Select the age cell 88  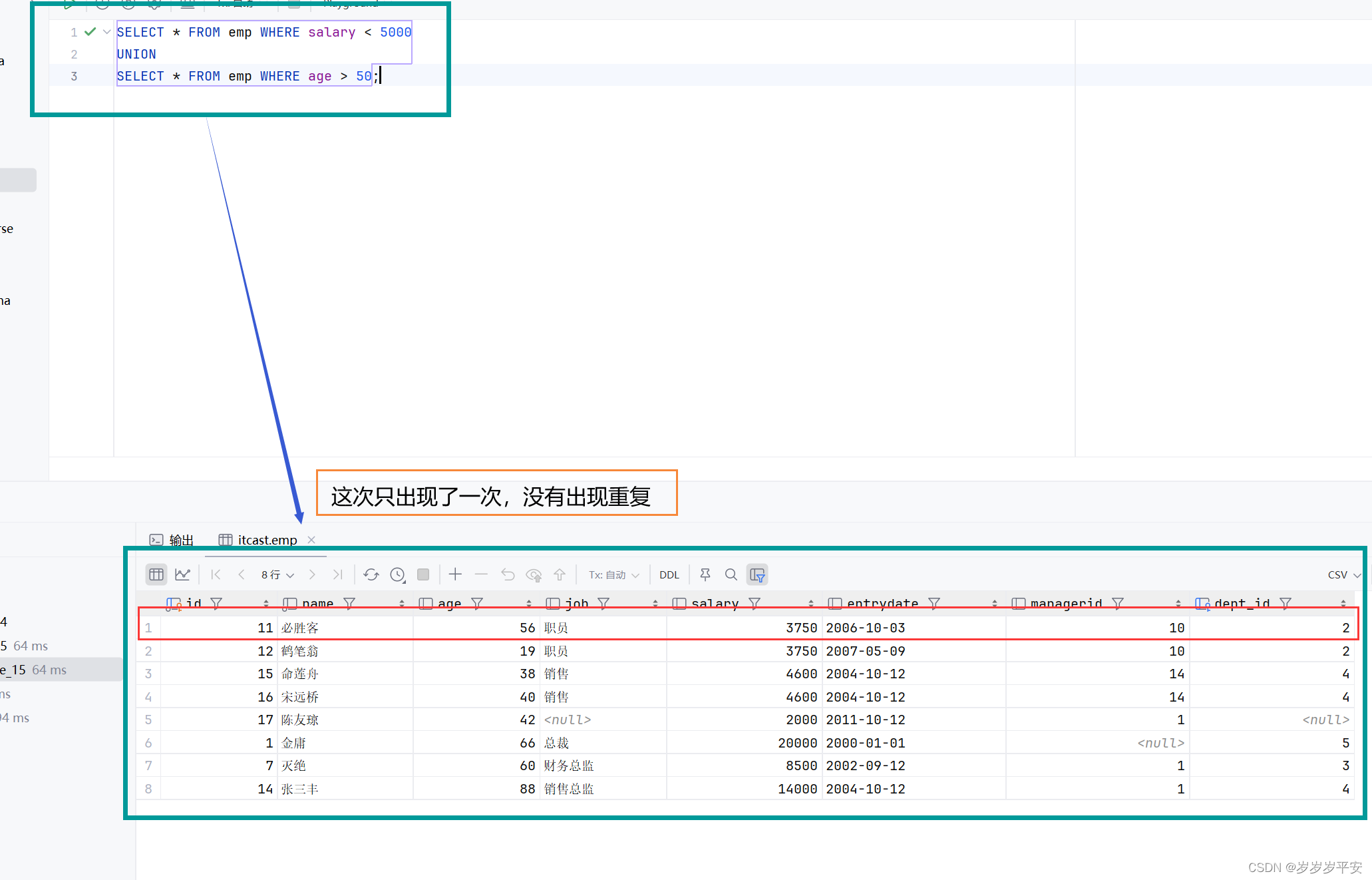coord(476,789)
